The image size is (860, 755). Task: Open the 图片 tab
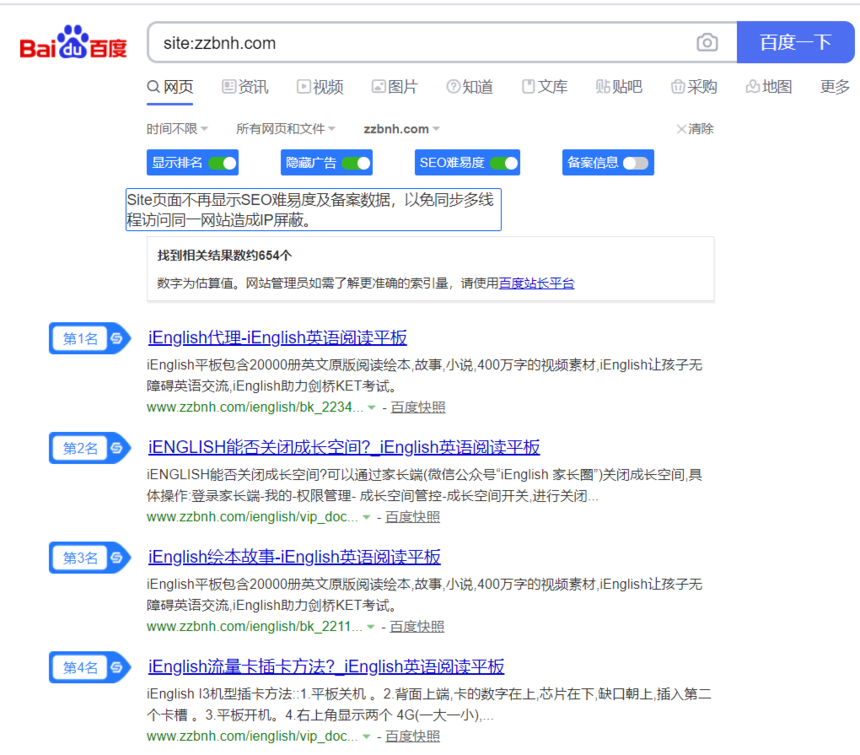(395, 87)
